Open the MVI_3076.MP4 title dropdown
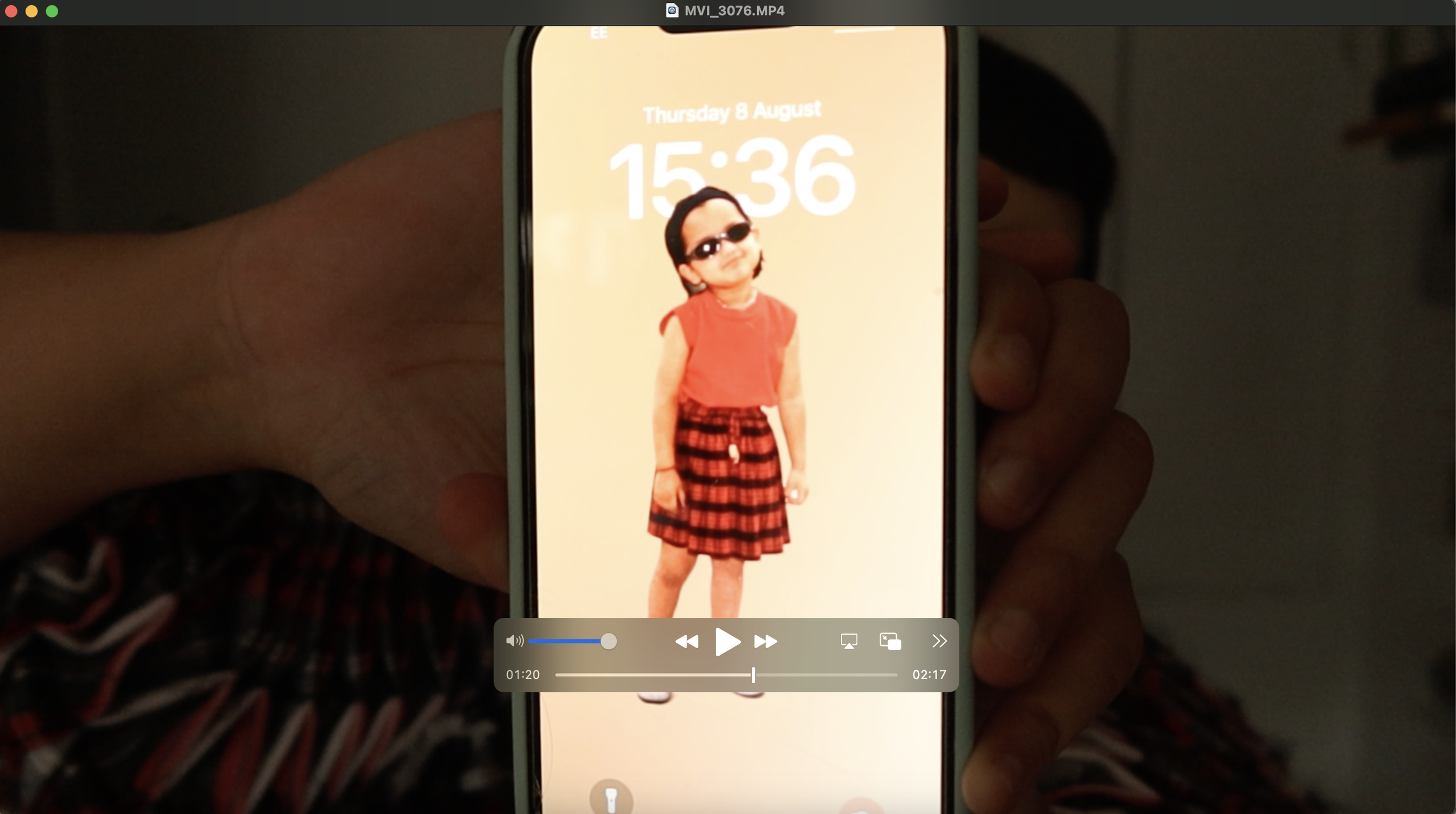 tap(734, 10)
